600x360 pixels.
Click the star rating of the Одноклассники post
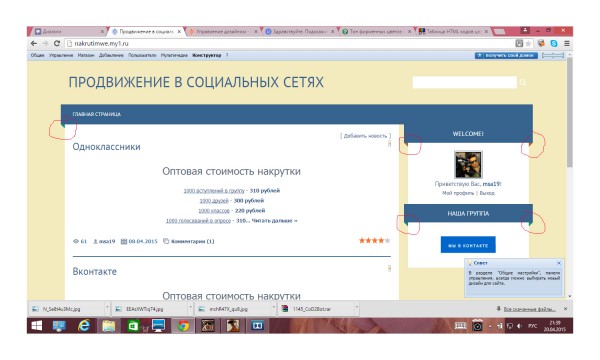(x=374, y=241)
